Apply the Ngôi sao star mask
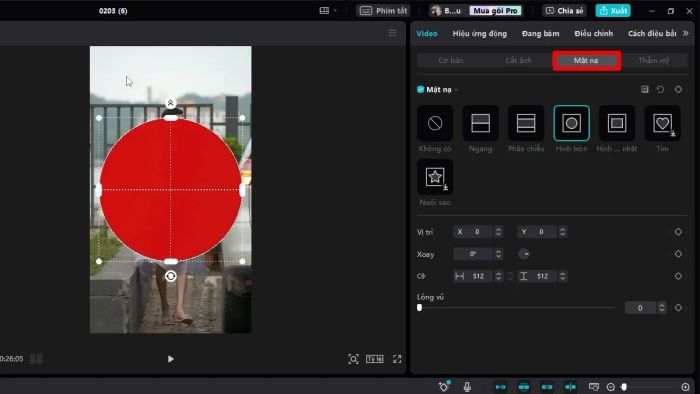The image size is (700, 394). click(x=435, y=177)
